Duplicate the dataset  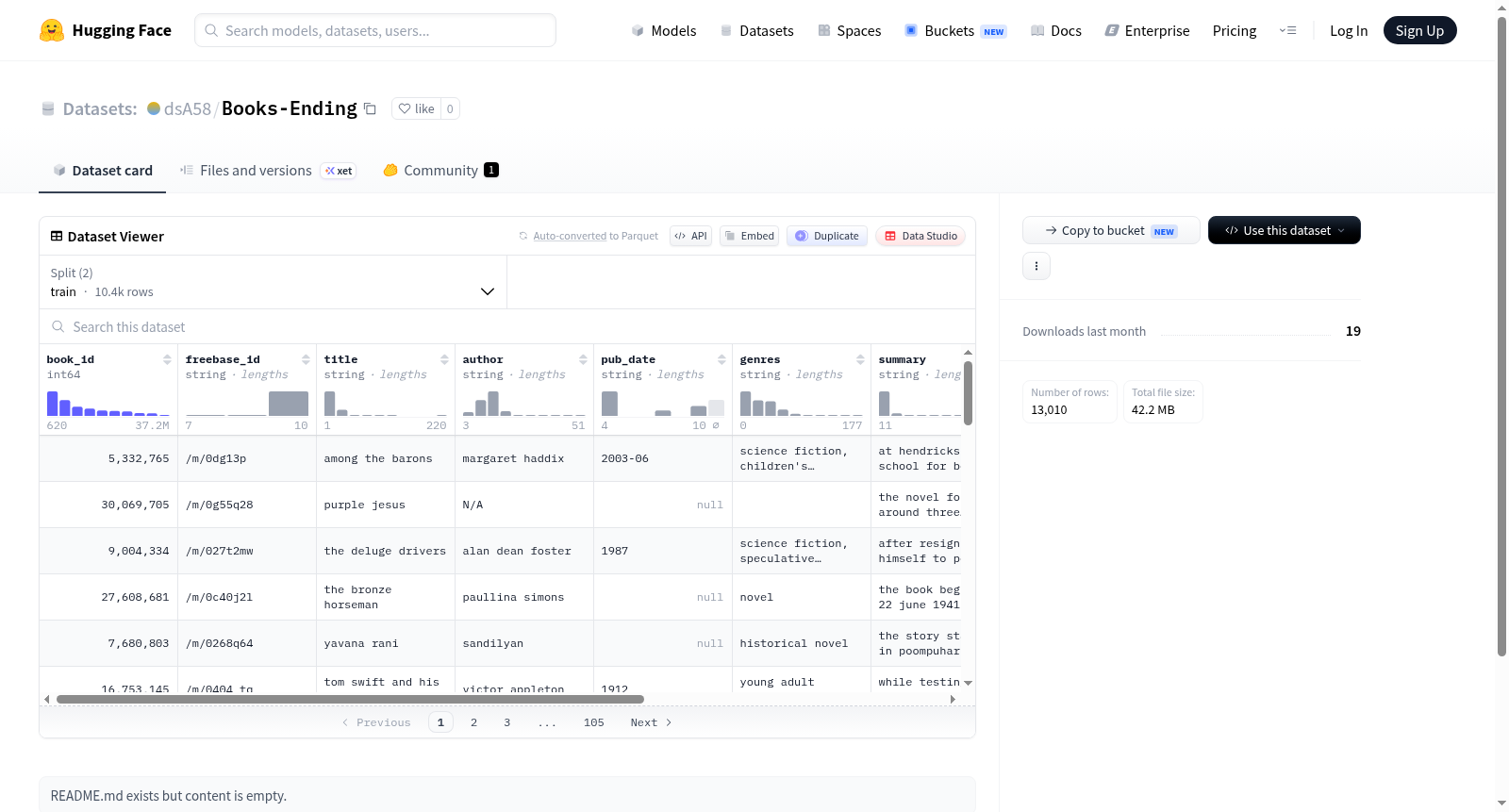coord(827,236)
